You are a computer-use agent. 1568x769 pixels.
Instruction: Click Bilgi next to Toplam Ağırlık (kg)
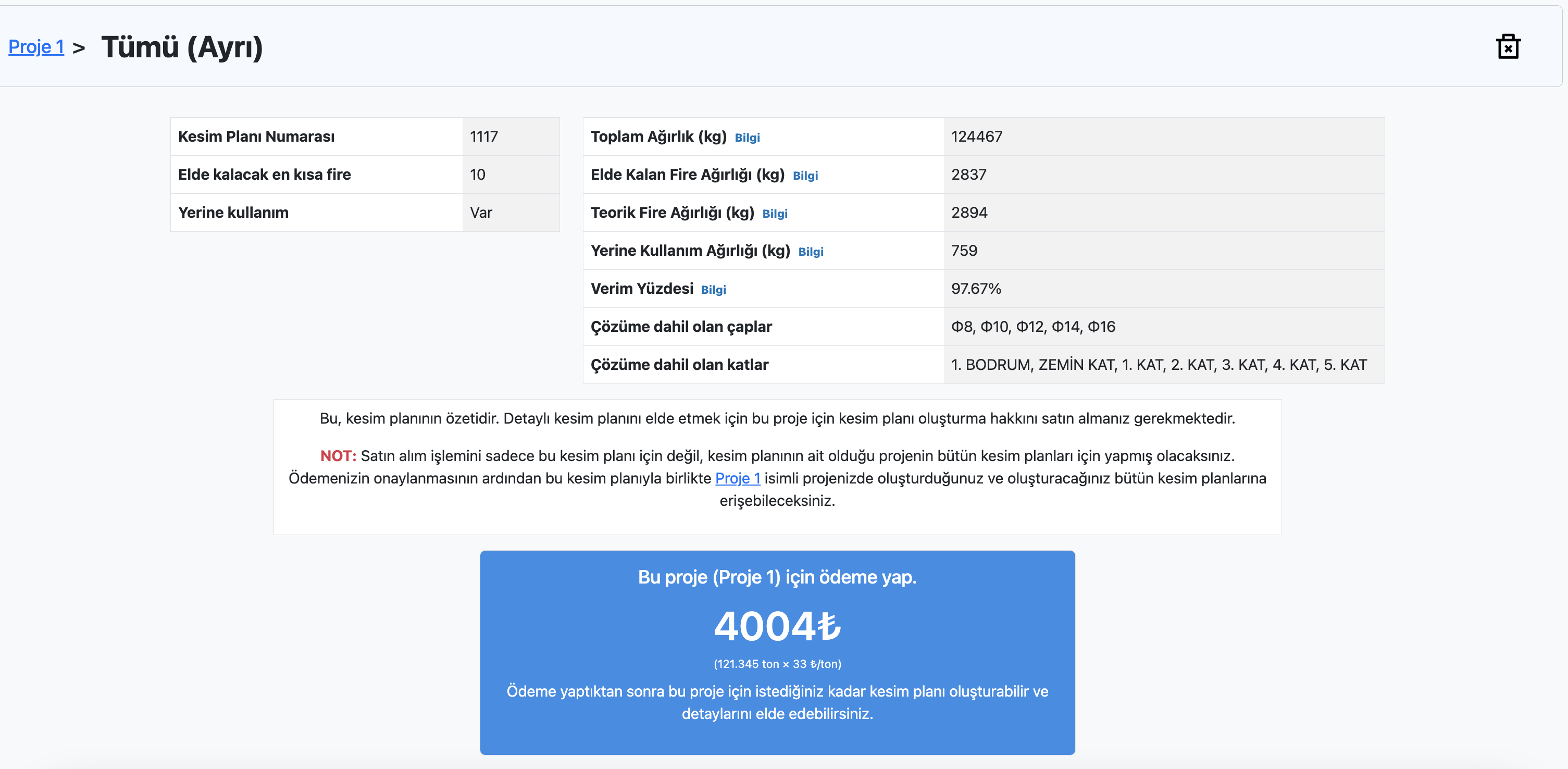(747, 138)
